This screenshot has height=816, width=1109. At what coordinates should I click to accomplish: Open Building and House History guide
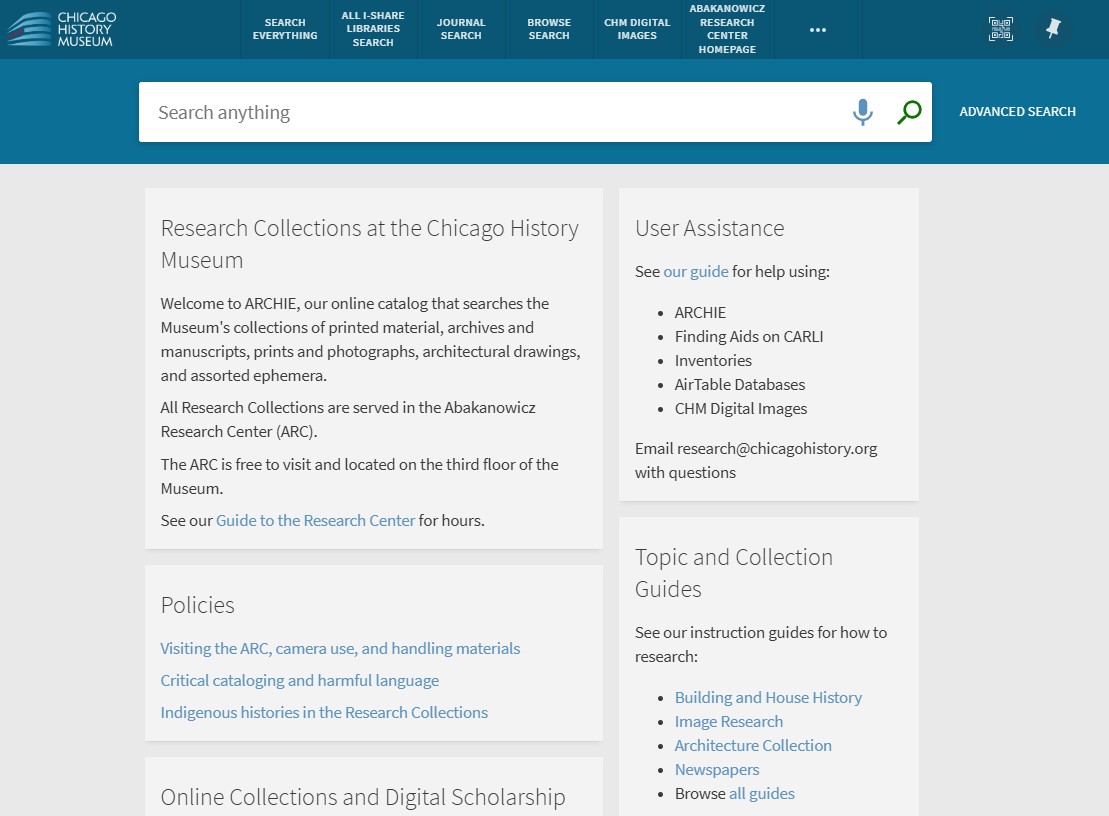pyautogui.click(x=768, y=697)
